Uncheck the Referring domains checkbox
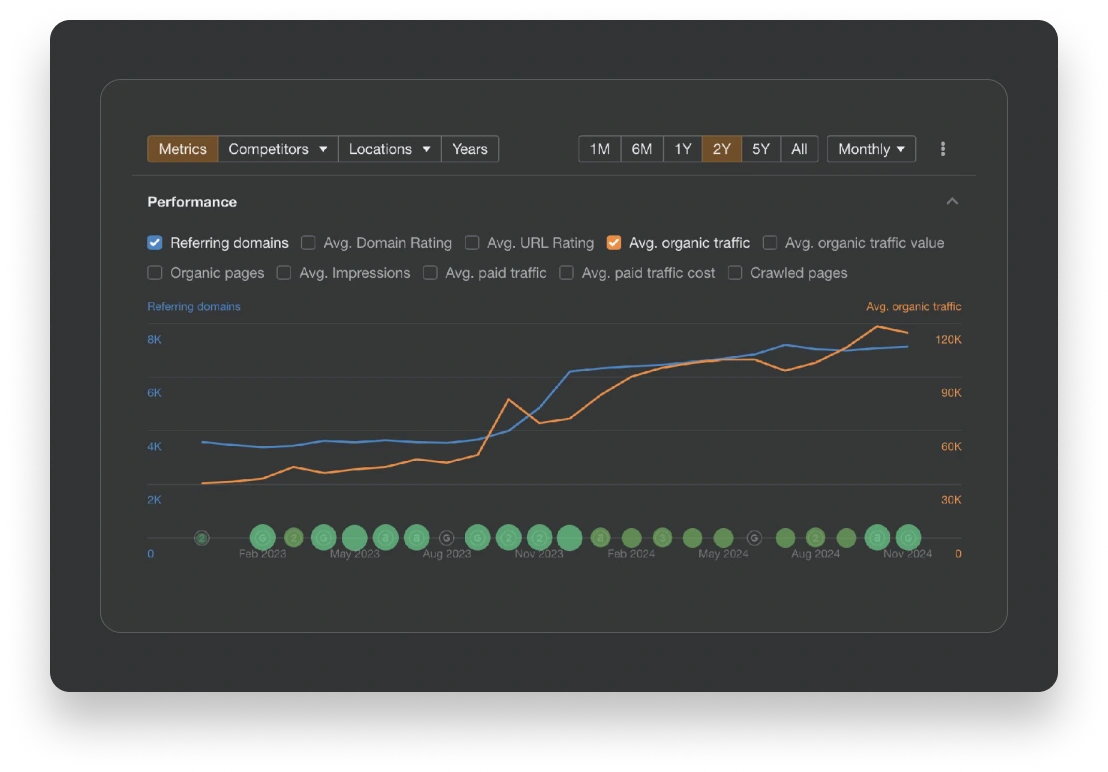The width and height of the screenshot is (1108, 772). point(155,243)
